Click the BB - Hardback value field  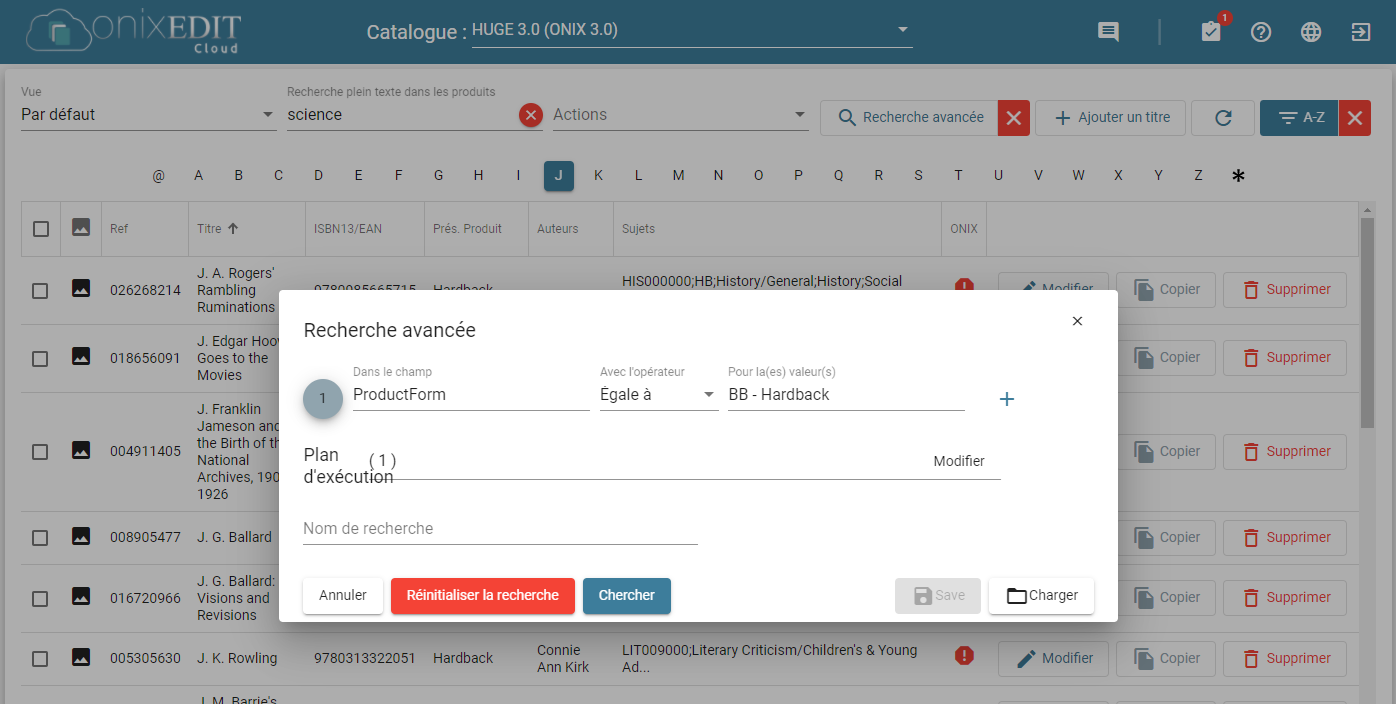[846, 395]
